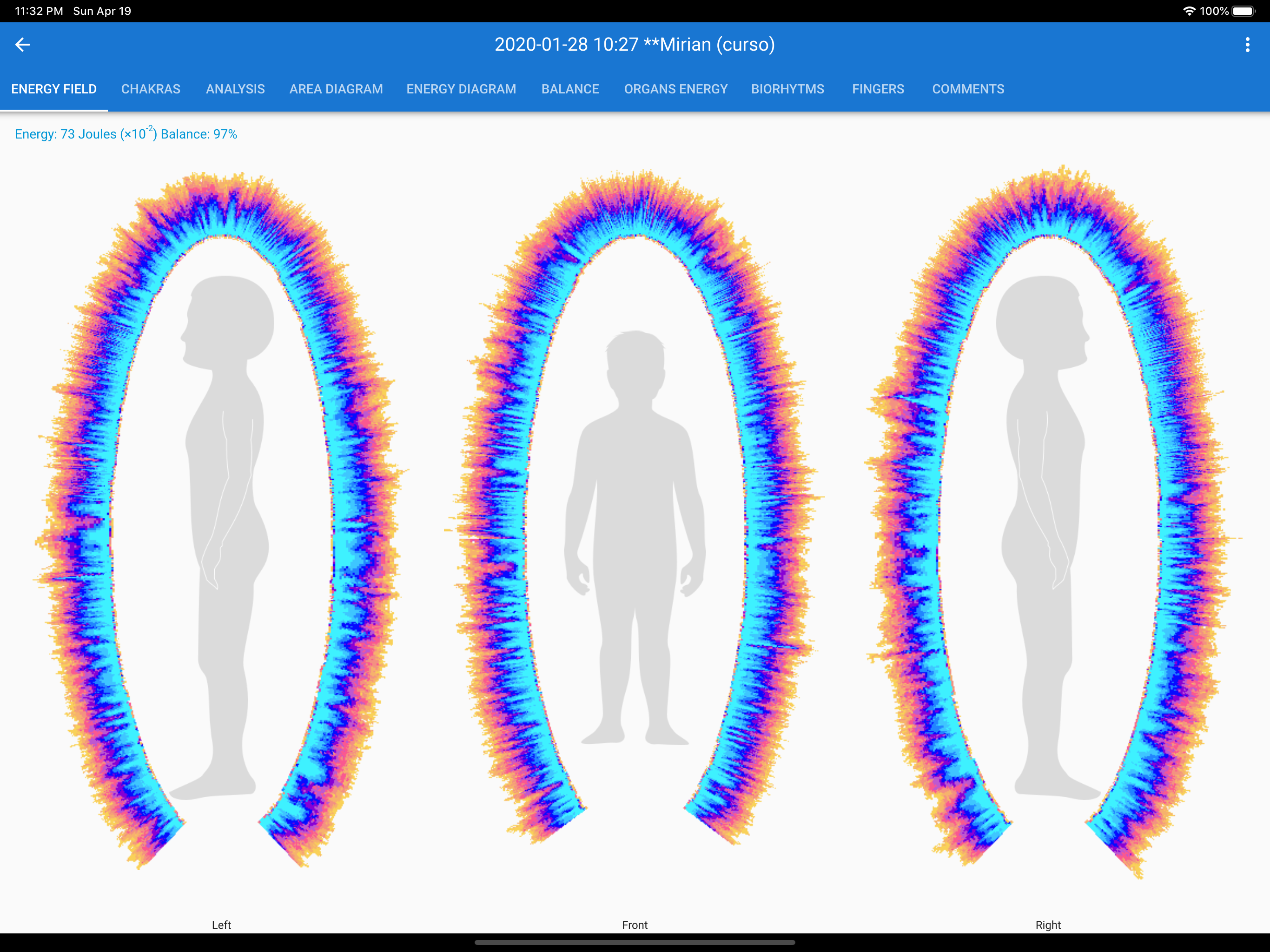Show the ENERGY DIAGRAM tab
Image resolution: width=1270 pixels, height=952 pixels.
pos(461,89)
